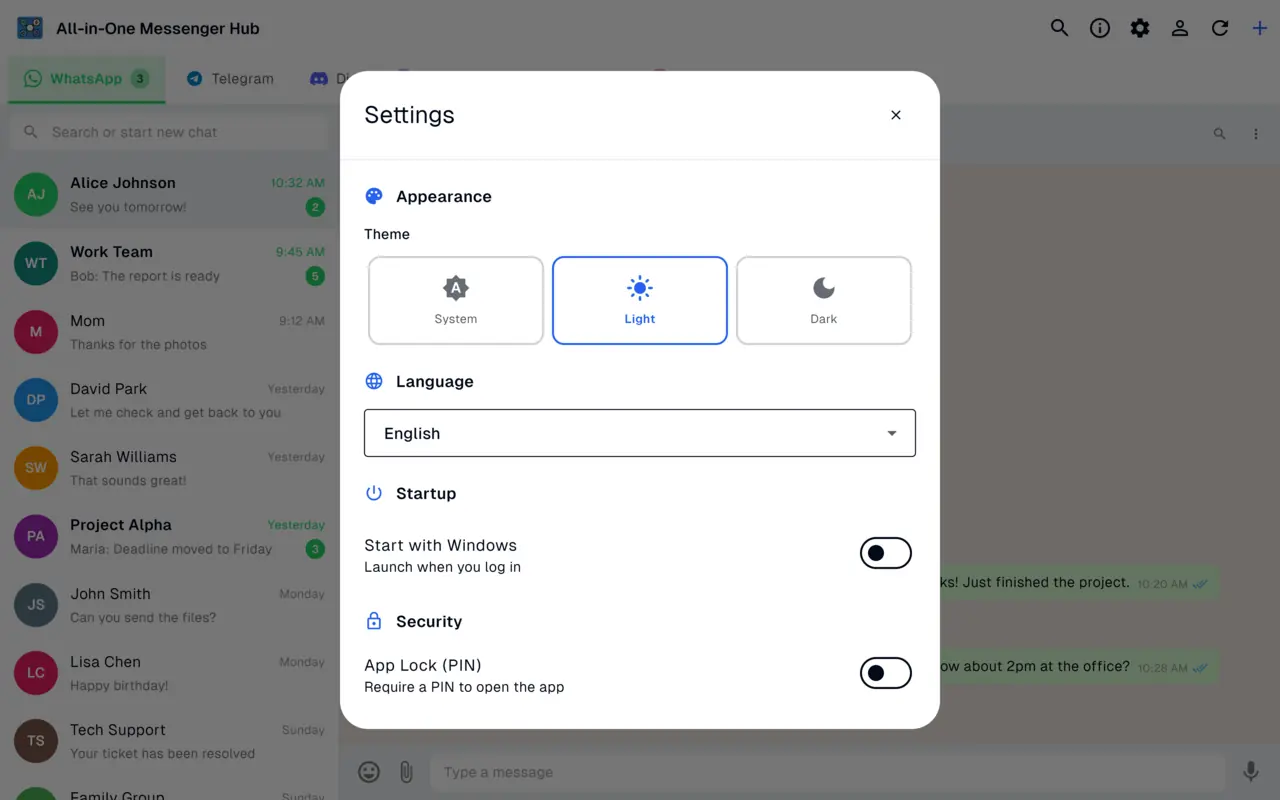Click the Type a message input field
Image resolution: width=1280 pixels, height=800 pixels.
click(x=828, y=772)
